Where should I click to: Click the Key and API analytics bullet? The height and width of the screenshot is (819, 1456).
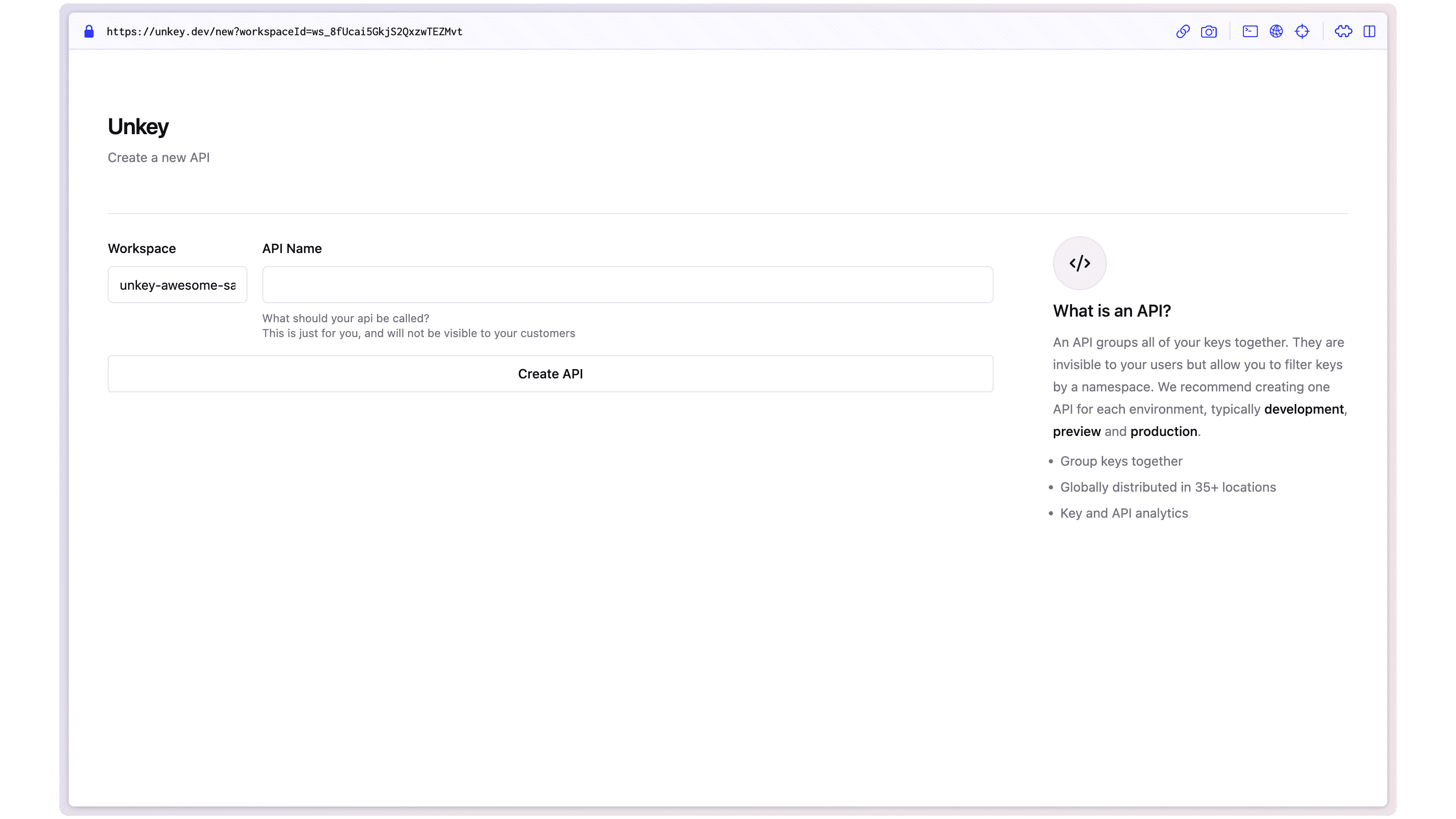1124,513
